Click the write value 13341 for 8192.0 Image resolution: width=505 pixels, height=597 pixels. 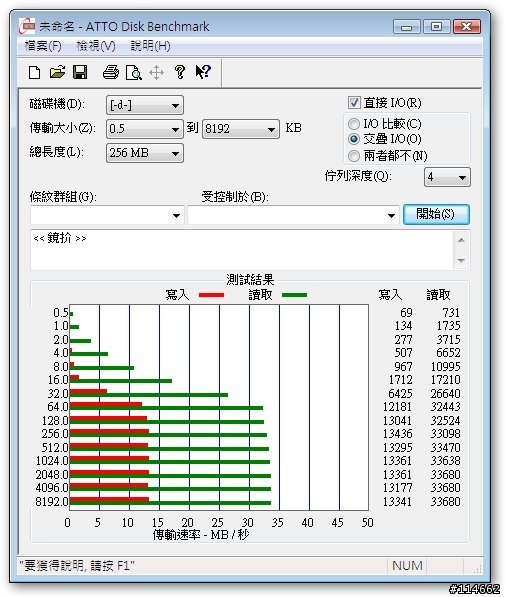(397, 502)
